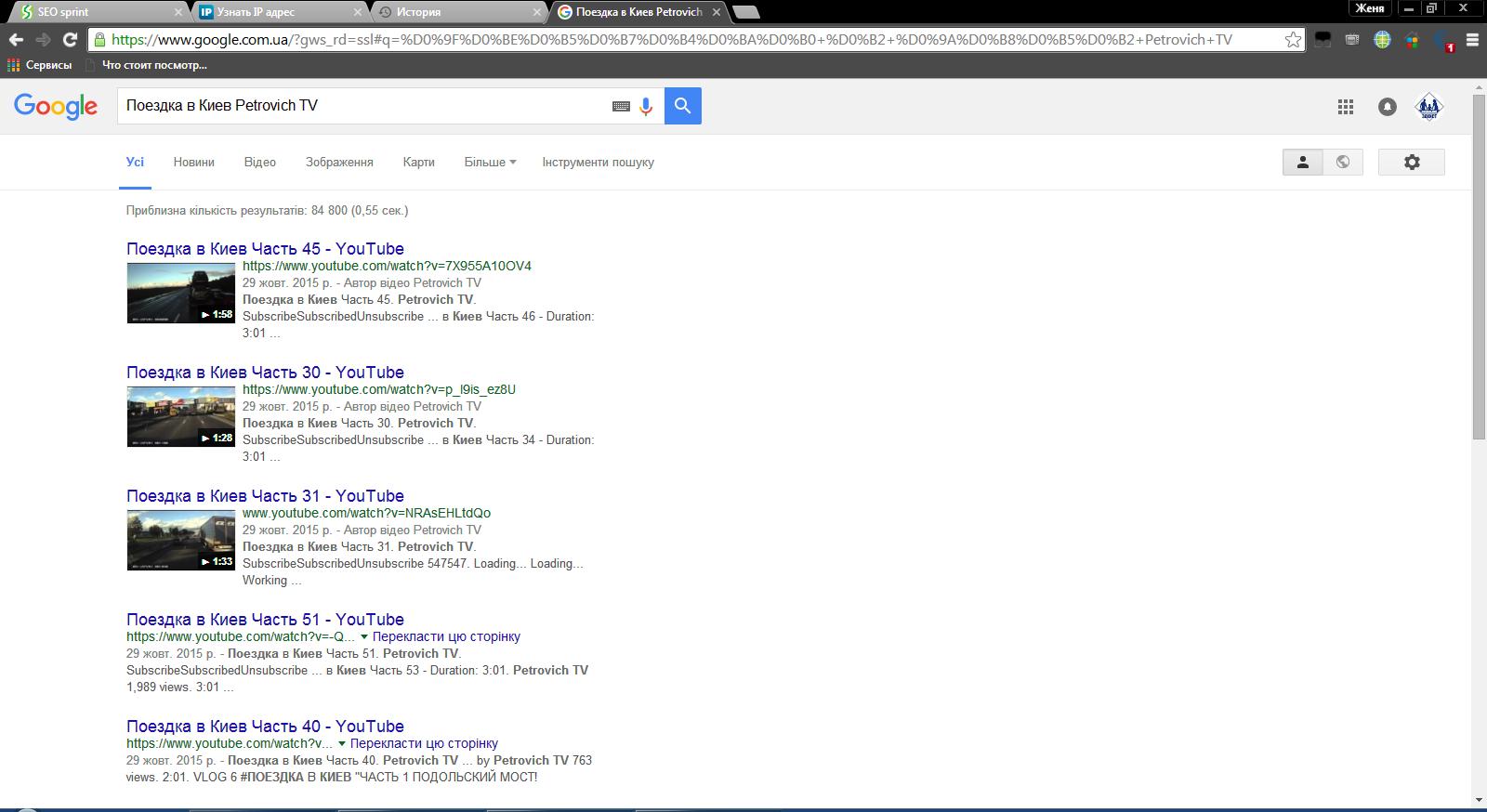Open the Google account avatar menu
This screenshot has width=1487, height=812.
(x=1429, y=107)
